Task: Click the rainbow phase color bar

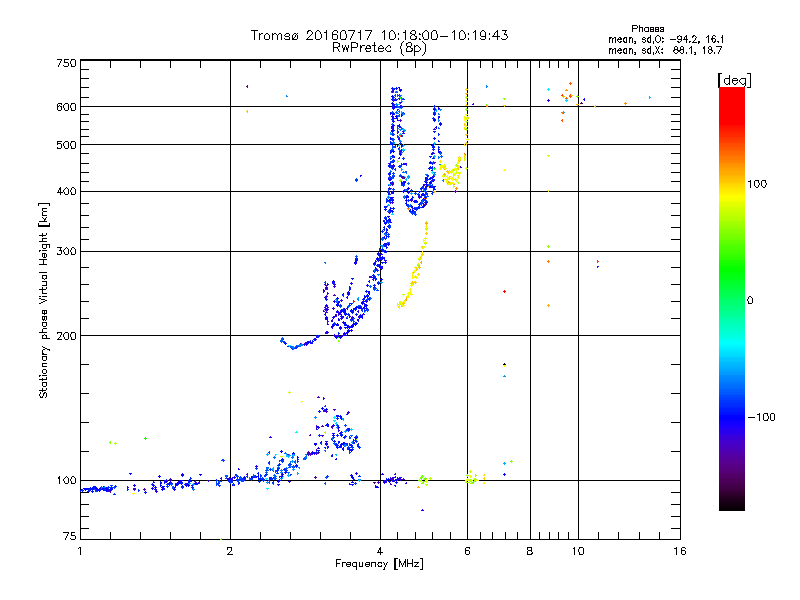Action: (x=732, y=298)
